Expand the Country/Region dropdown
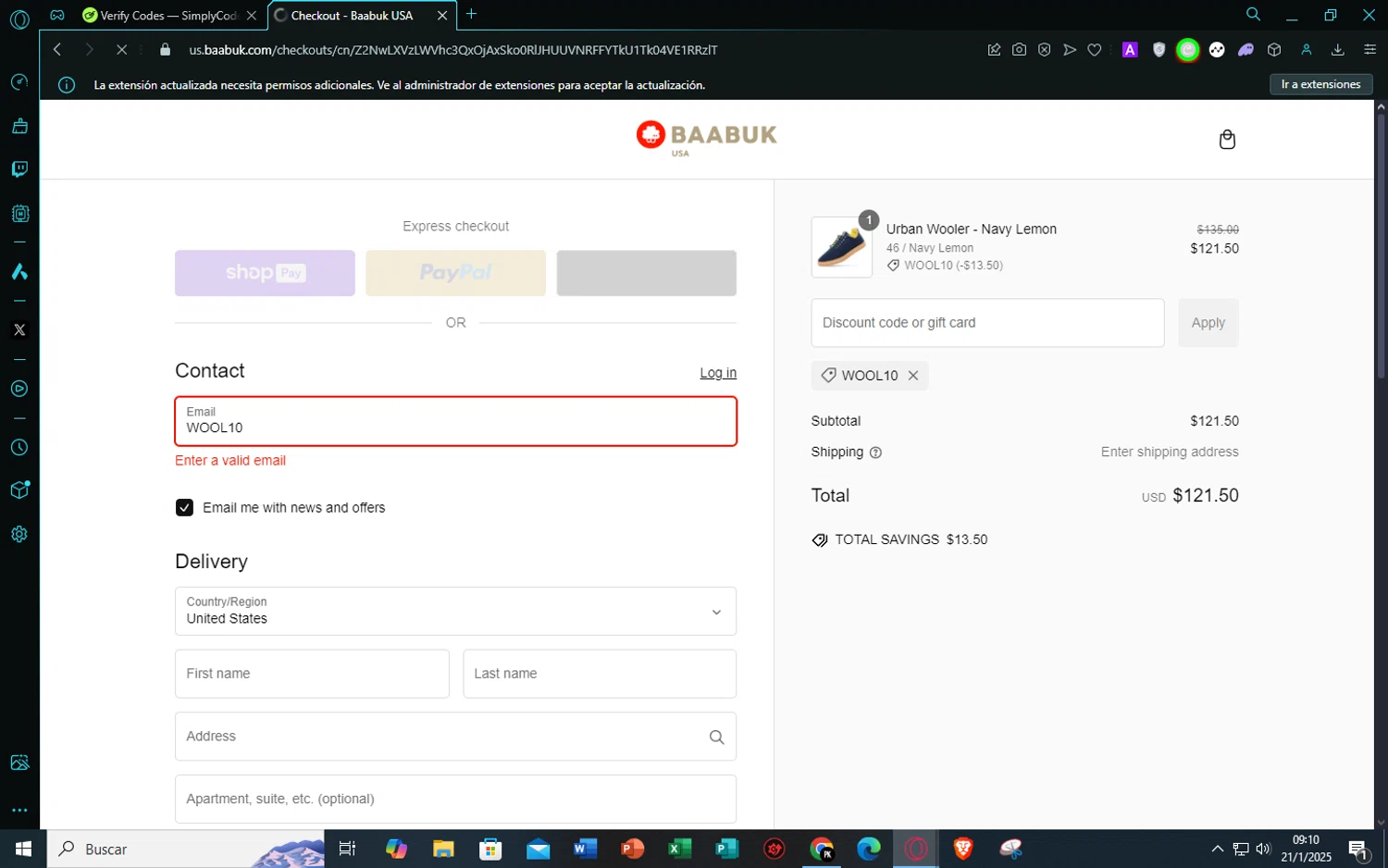The width and height of the screenshot is (1388, 868). 455,612
